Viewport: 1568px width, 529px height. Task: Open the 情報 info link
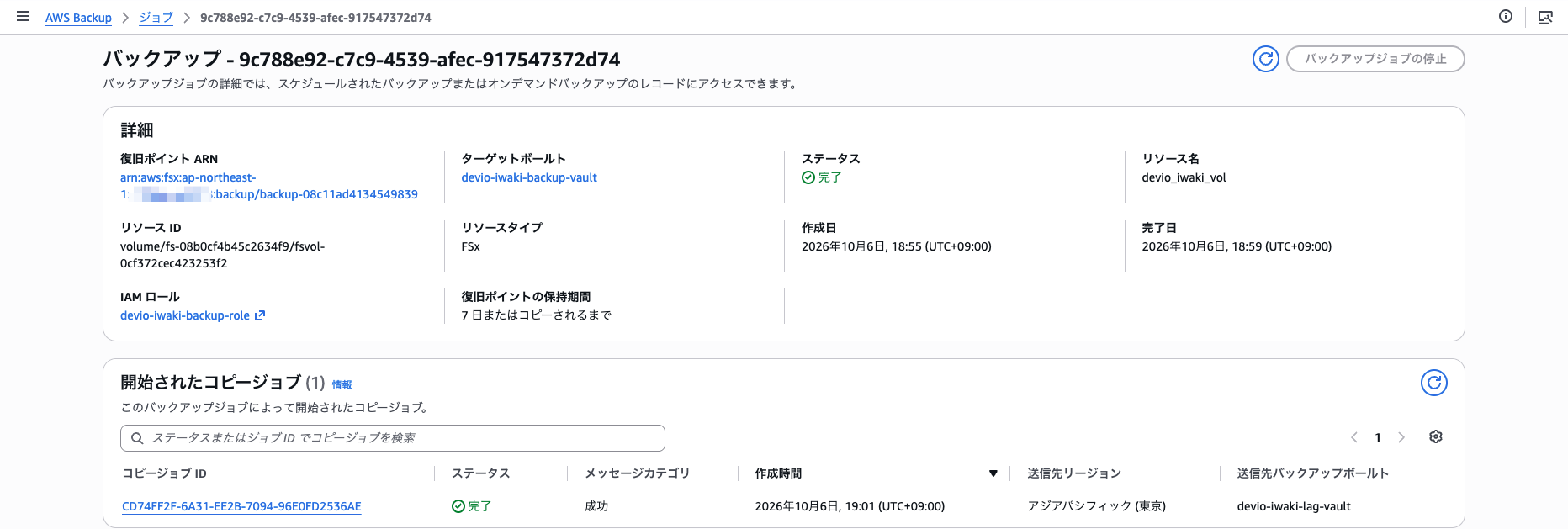coord(342,384)
